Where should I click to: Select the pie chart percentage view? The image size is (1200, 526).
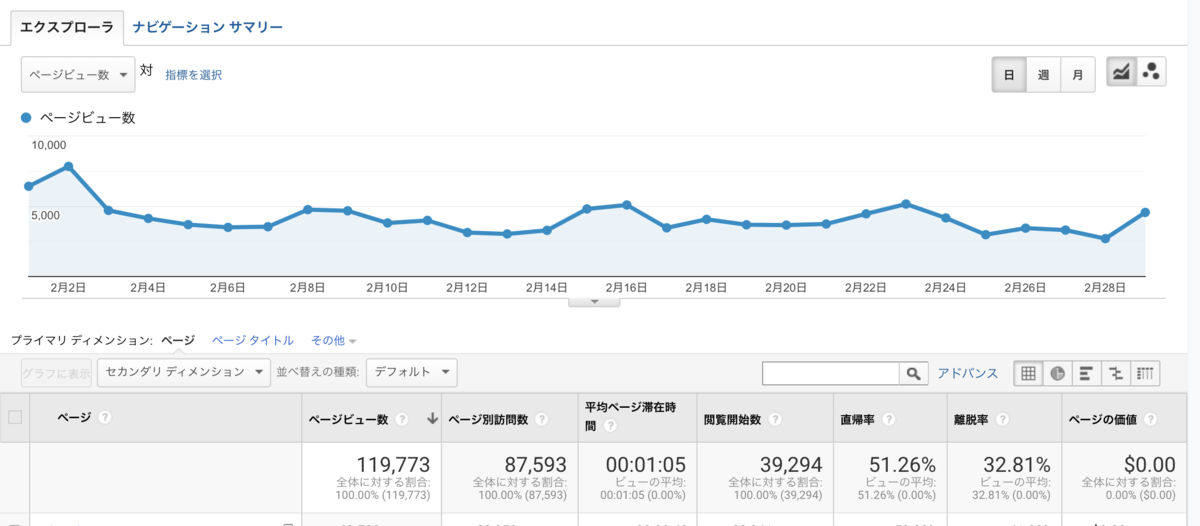tap(1057, 373)
